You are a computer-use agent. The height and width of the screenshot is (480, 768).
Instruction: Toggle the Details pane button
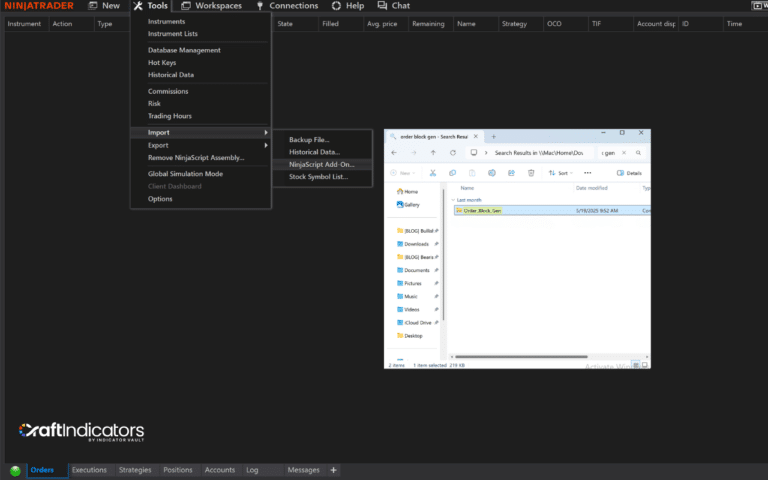tap(629, 173)
